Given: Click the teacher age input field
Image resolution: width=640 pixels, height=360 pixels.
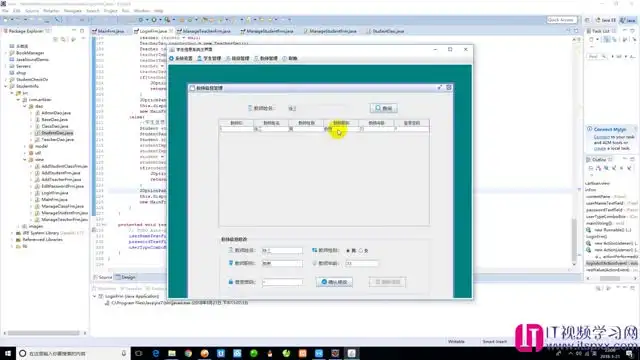Looking at the screenshot, I should pos(362,264).
